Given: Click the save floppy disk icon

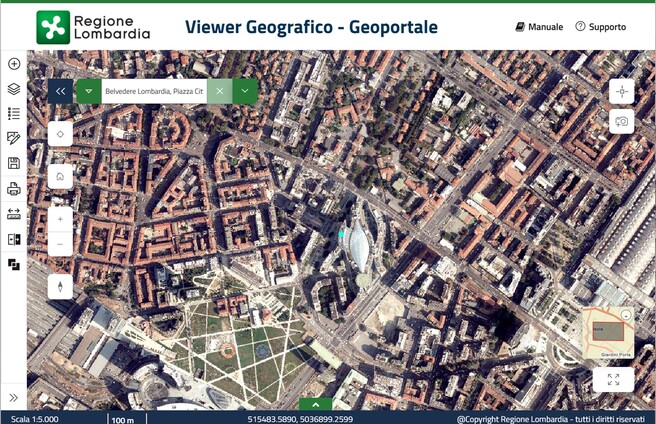Looking at the screenshot, I should click(14, 163).
